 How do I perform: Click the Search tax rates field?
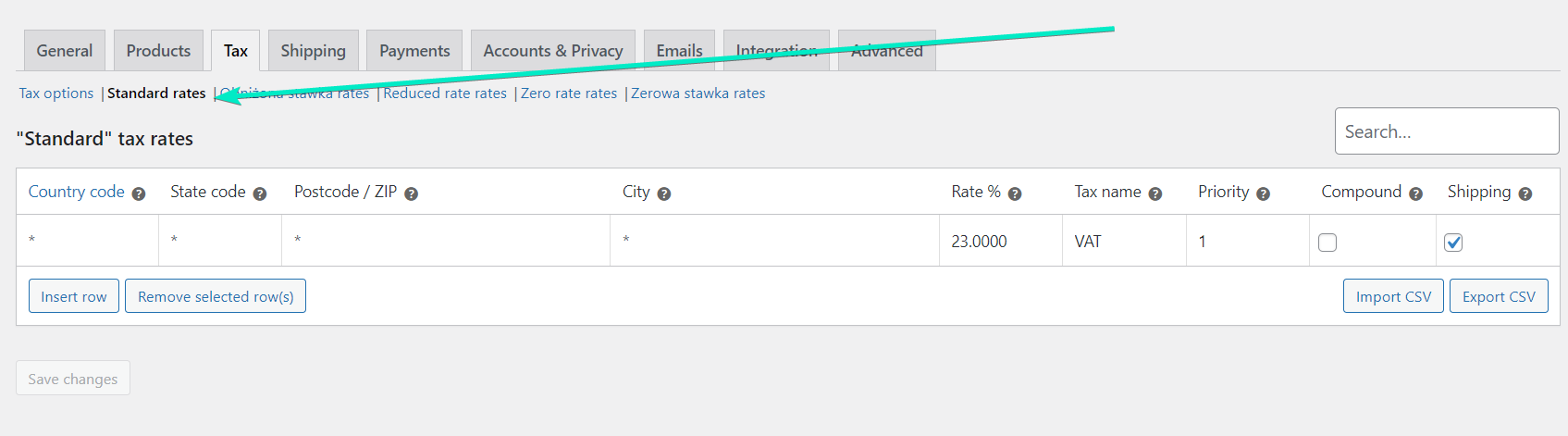pyautogui.click(x=1447, y=131)
